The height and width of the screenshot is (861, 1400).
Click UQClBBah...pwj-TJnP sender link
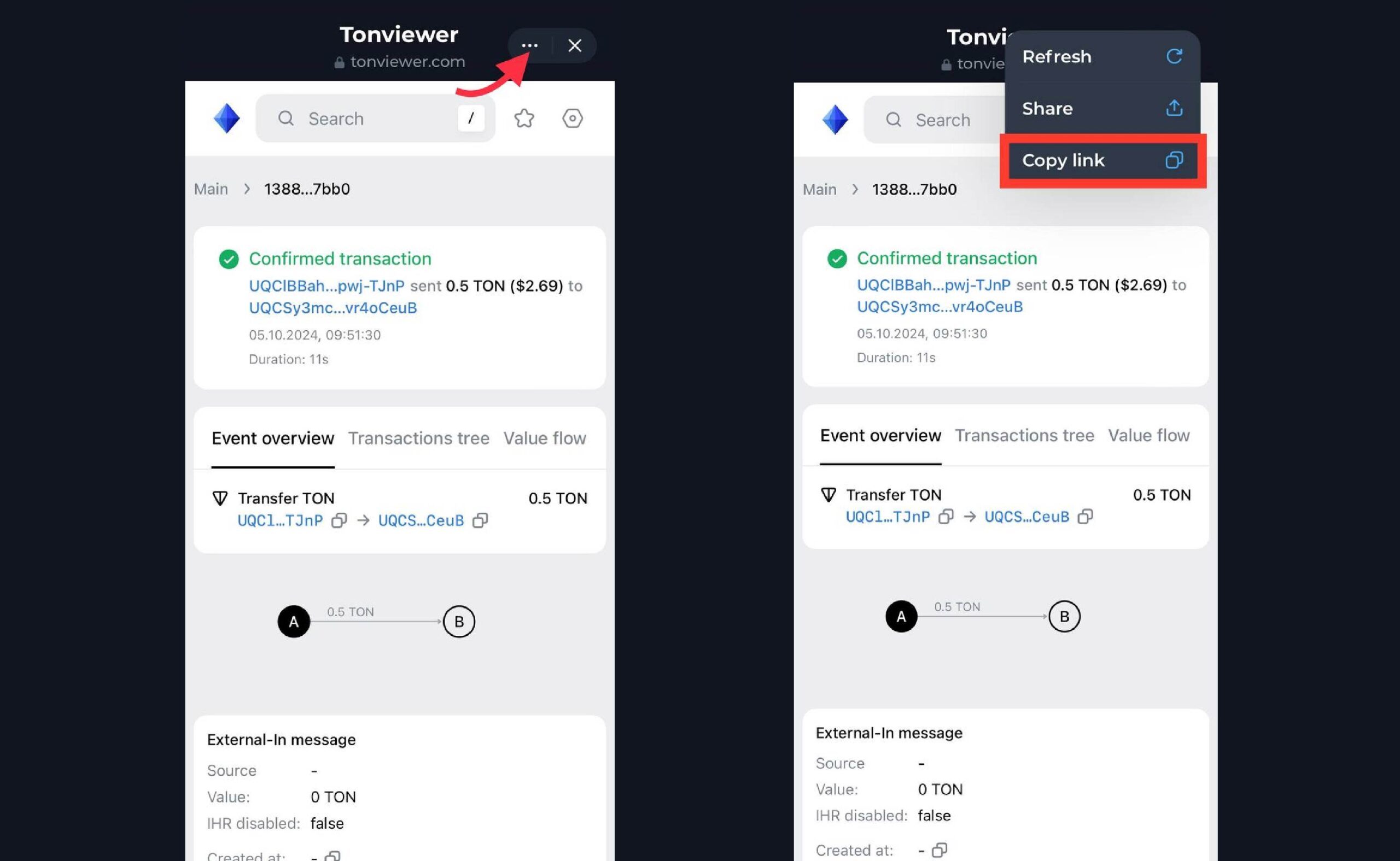326,286
